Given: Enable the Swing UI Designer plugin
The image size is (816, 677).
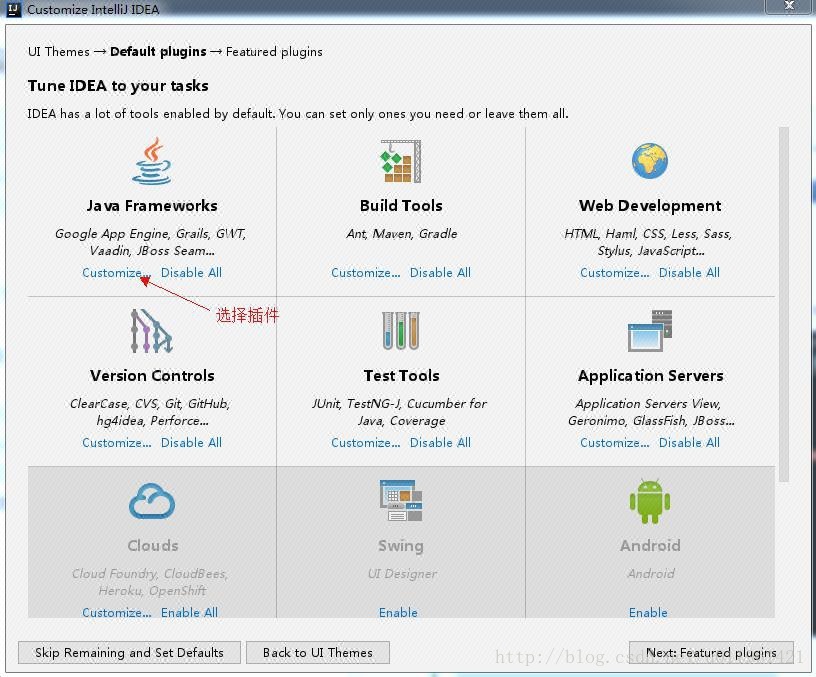Looking at the screenshot, I should tap(398, 612).
